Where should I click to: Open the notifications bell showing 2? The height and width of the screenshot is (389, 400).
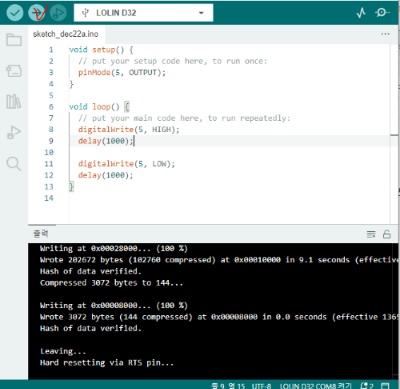tap(367, 385)
